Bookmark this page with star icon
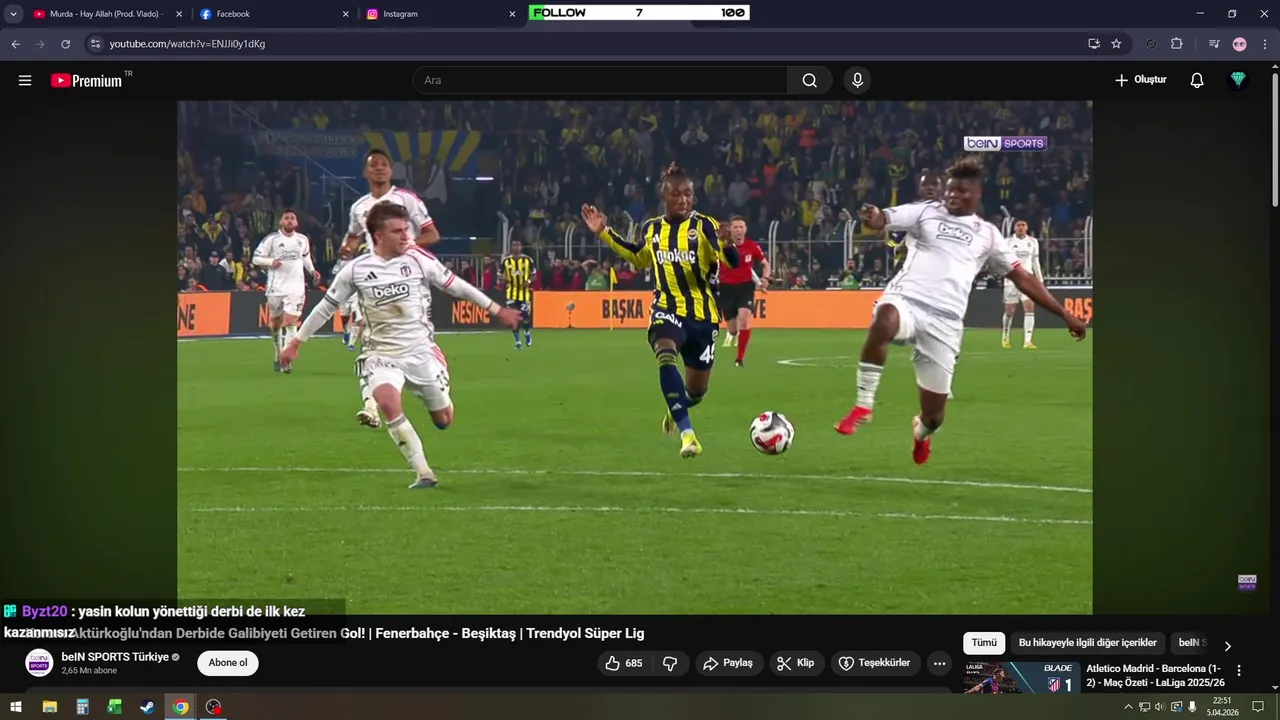Image resolution: width=1280 pixels, height=720 pixels. tap(1116, 44)
